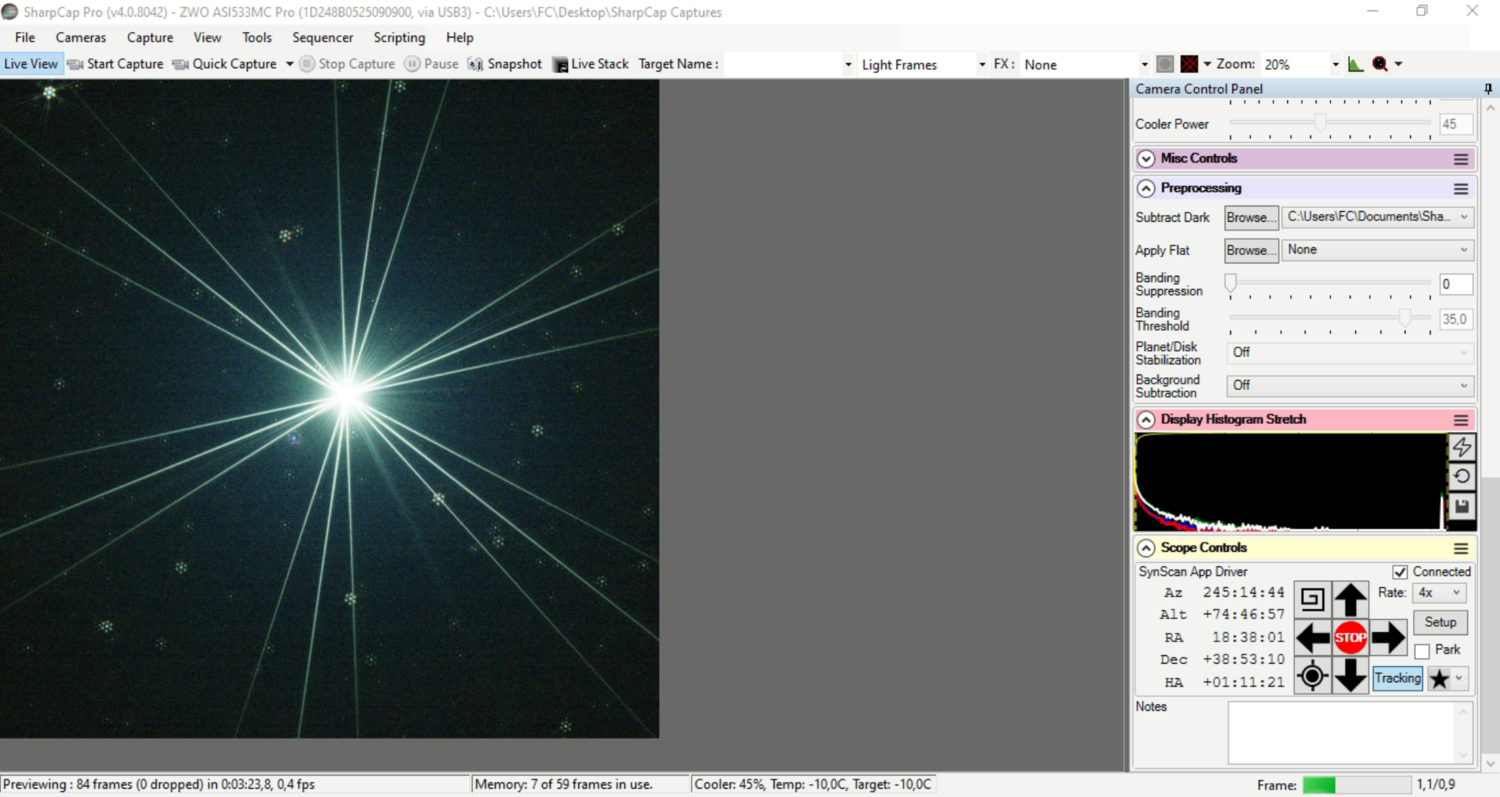Save the histogram stretch settings icon

pos(1461,508)
